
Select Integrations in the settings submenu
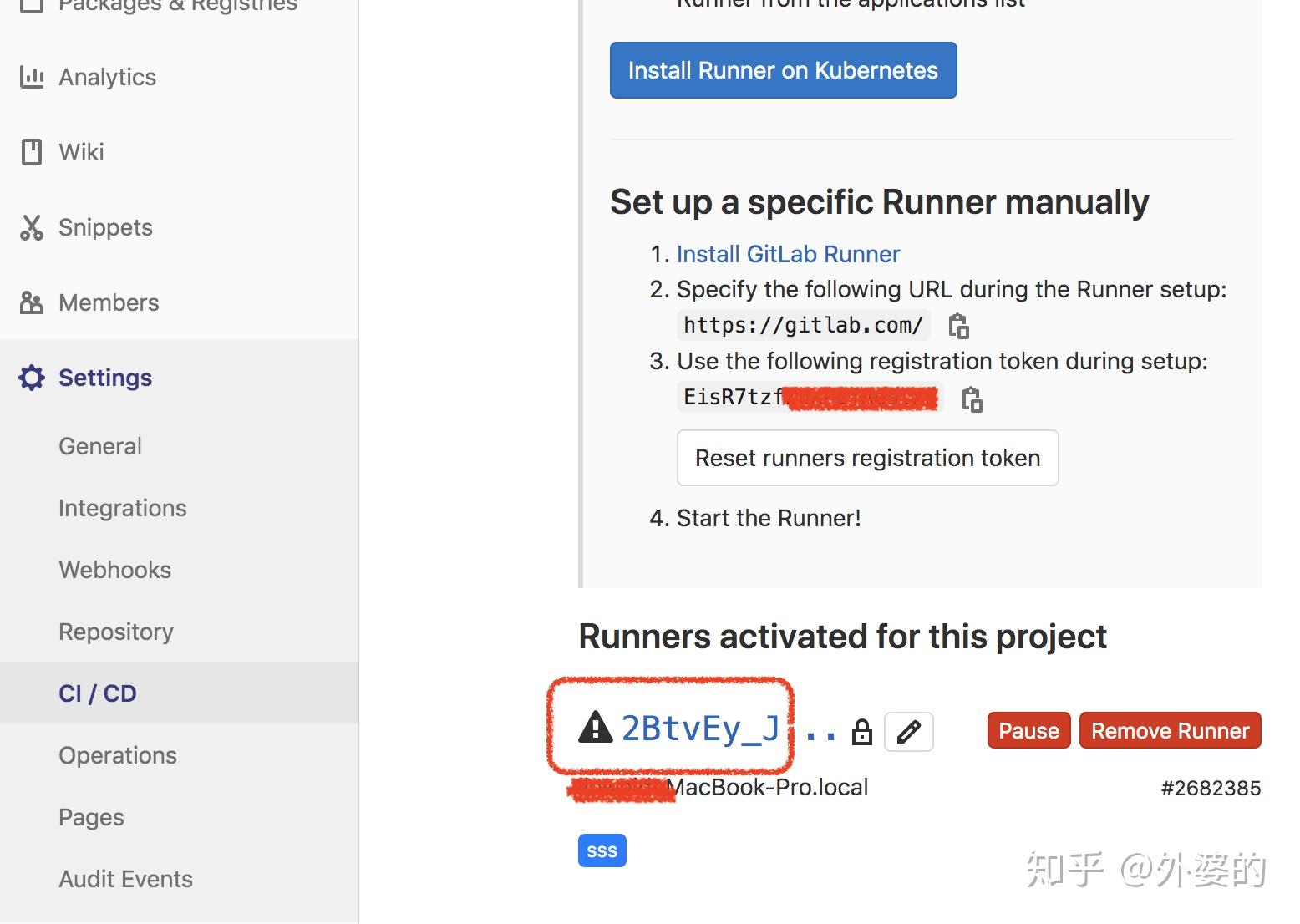point(123,508)
